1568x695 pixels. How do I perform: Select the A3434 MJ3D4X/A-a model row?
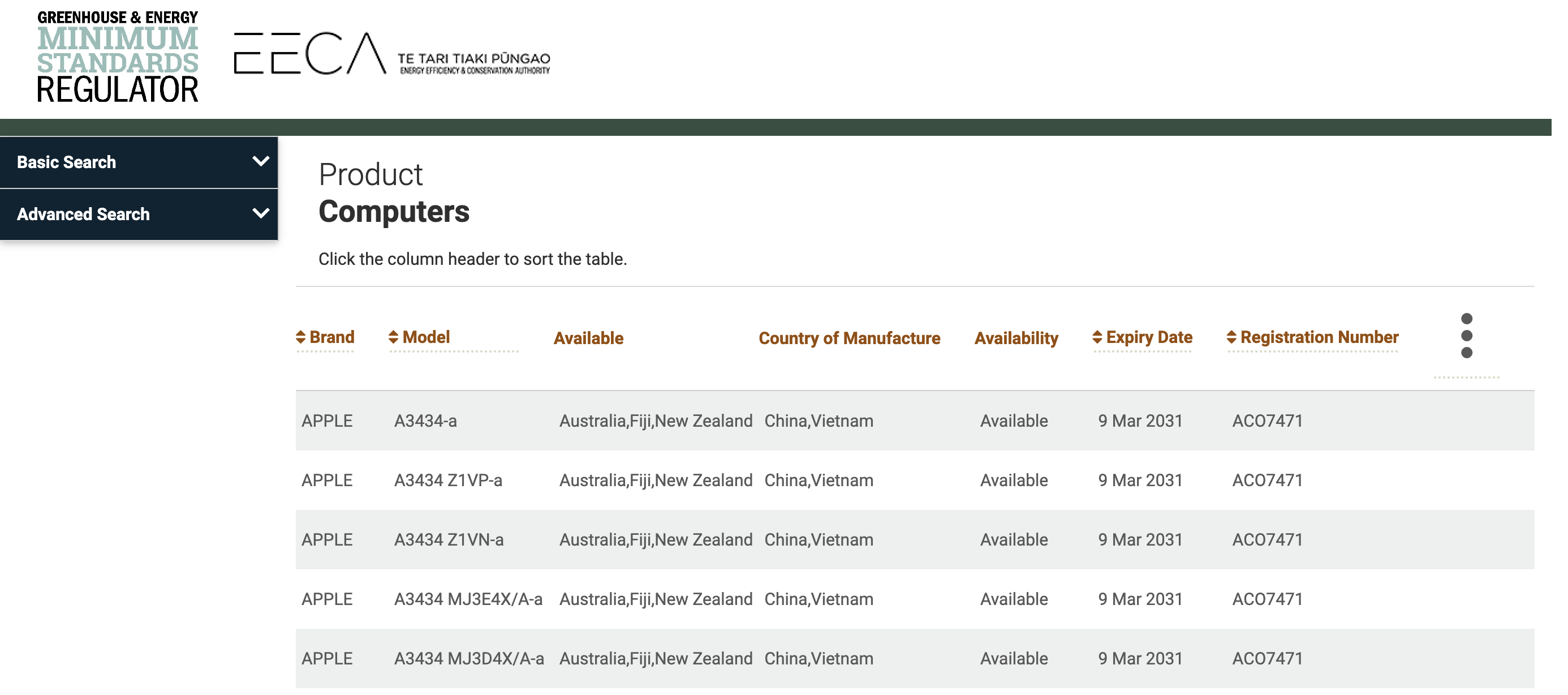click(x=469, y=658)
